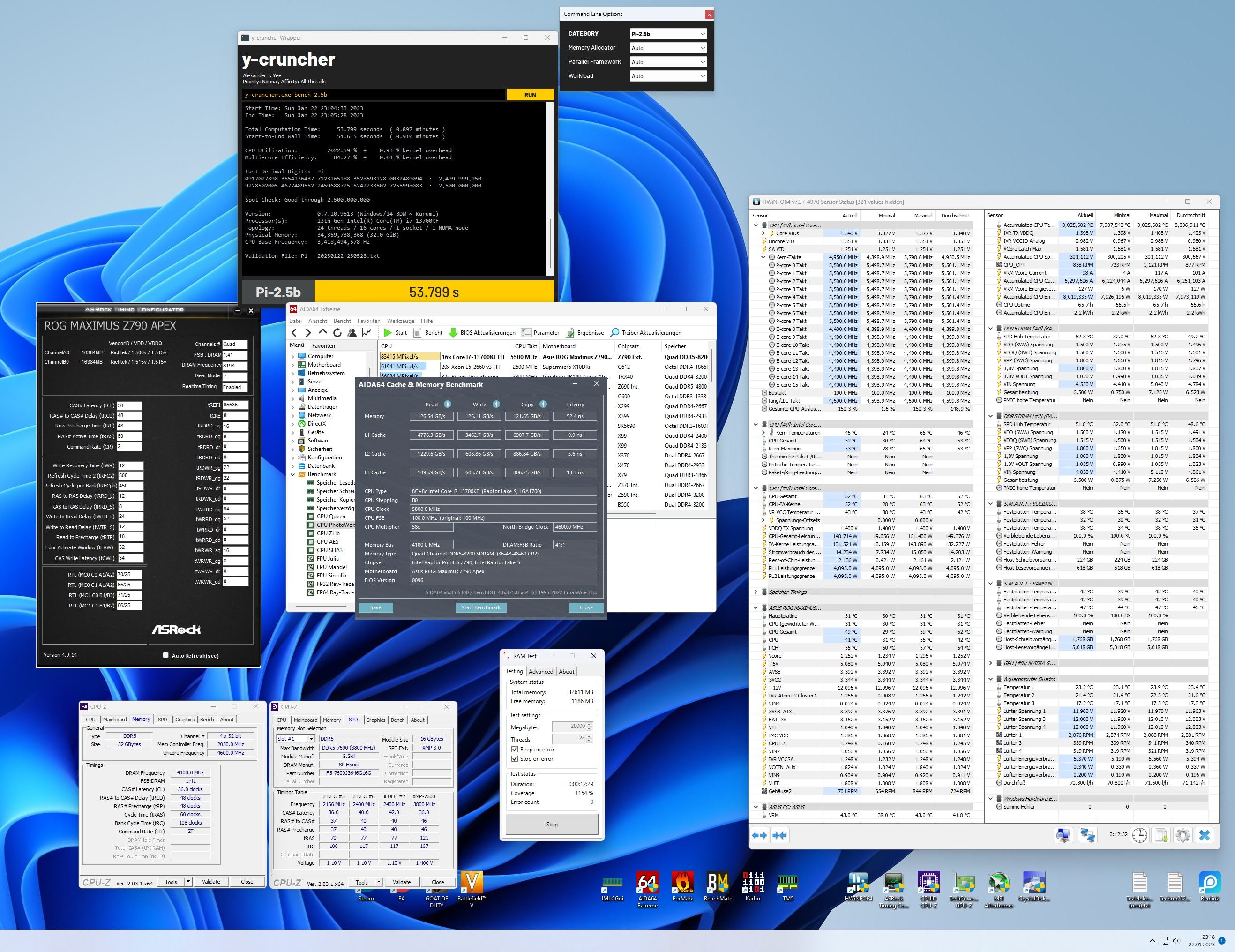Open the FurMark desktop icon
This screenshot has height=952, width=1235.
682,883
